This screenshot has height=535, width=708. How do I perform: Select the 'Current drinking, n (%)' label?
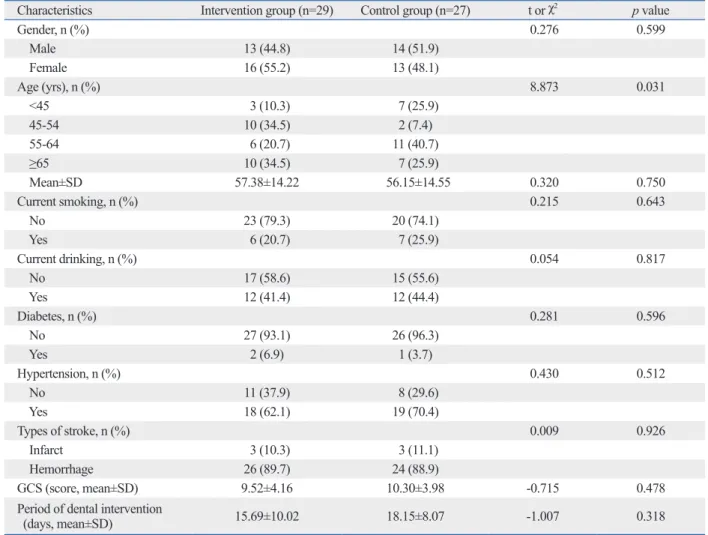click(77, 259)
